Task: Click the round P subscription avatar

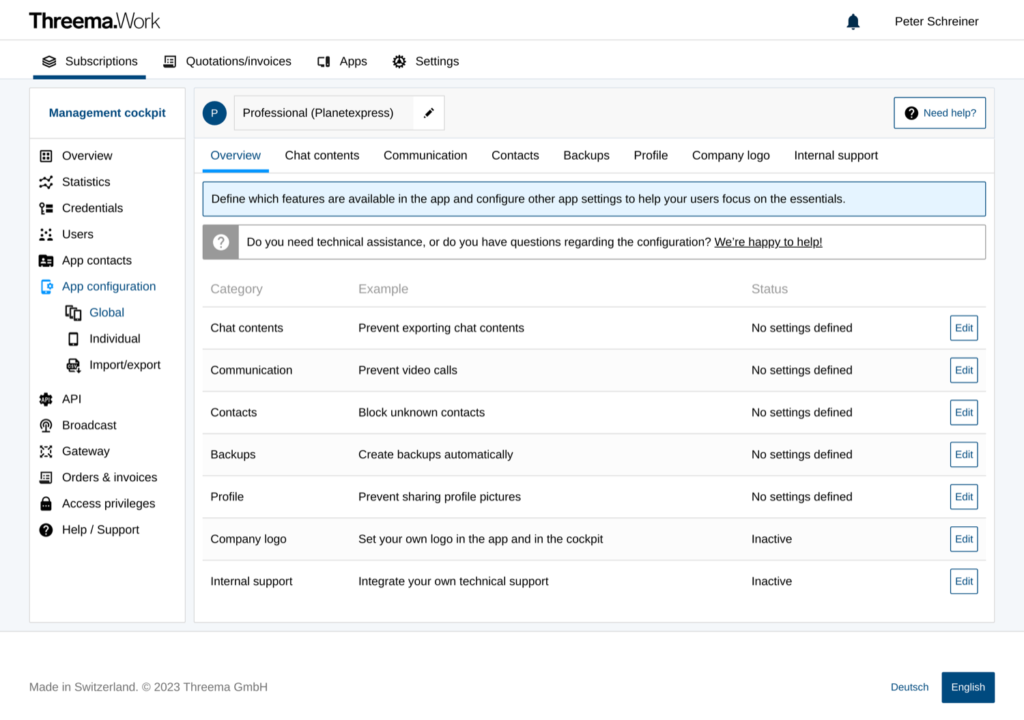Action: click(x=214, y=113)
